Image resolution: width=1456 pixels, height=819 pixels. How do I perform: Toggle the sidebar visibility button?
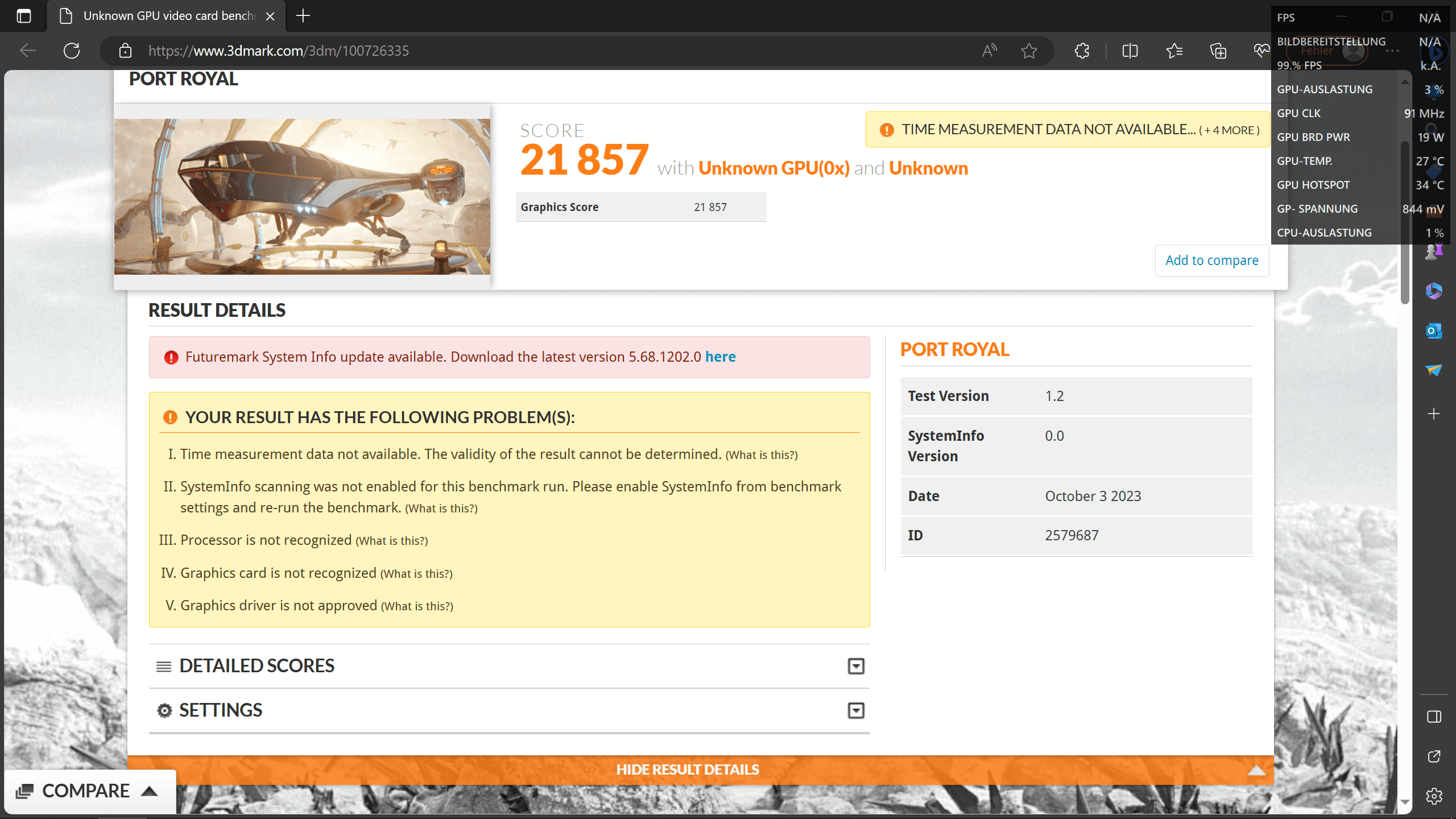click(x=1434, y=717)
